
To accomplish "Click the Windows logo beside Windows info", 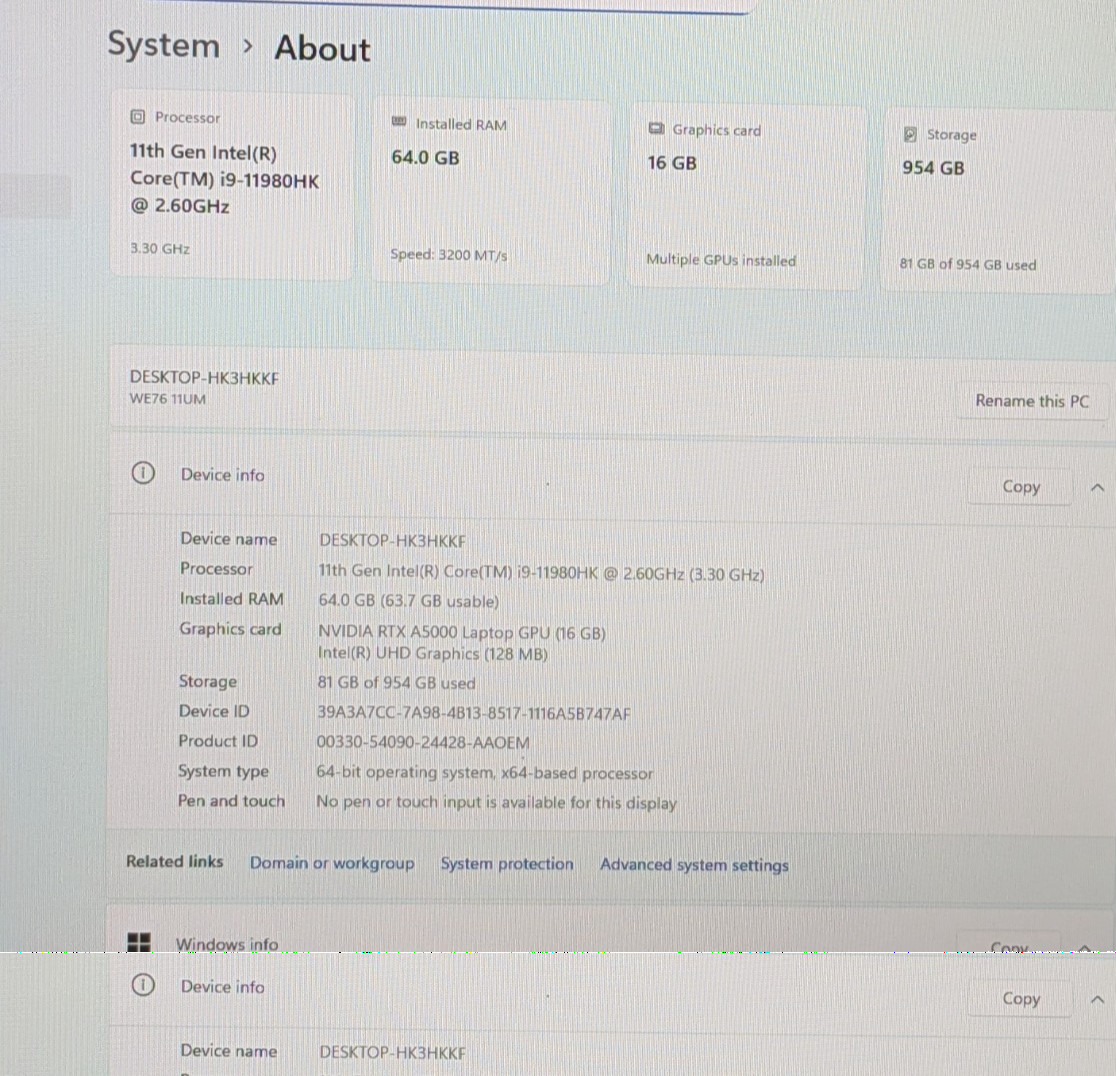I will (139, 942).
